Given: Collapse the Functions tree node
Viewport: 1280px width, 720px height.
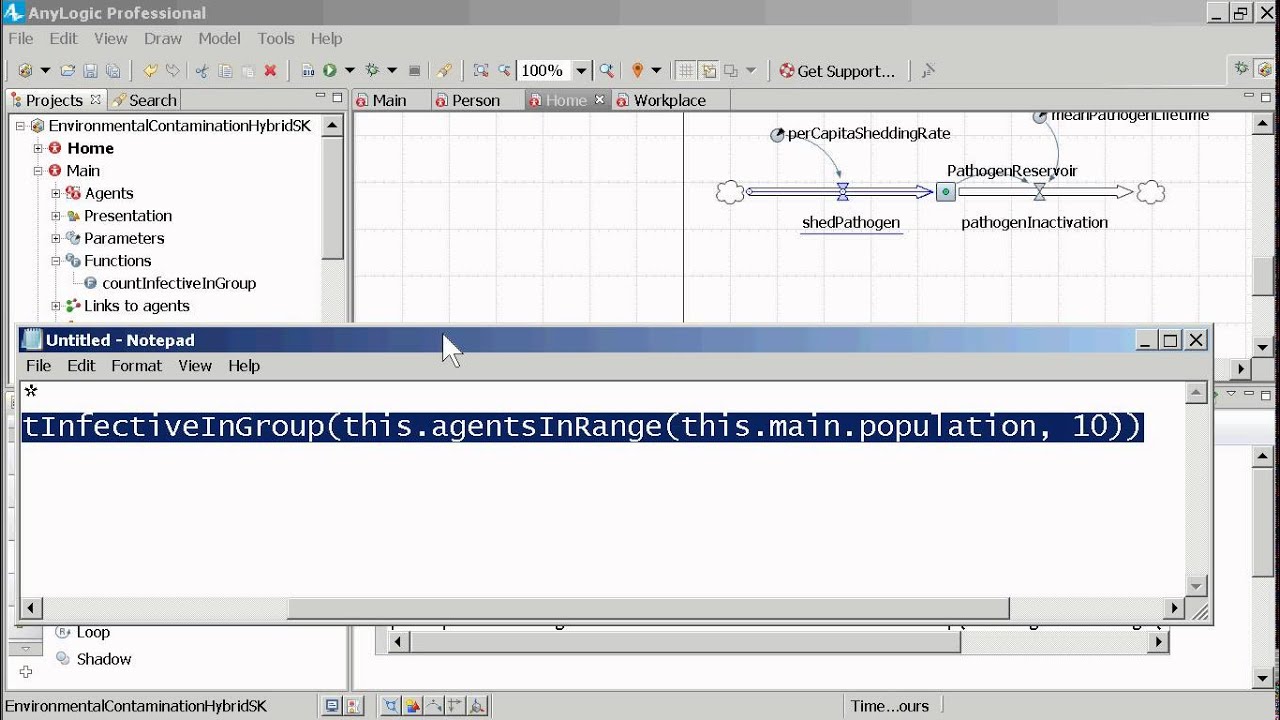Looking at the screenshot, I should 56,261.
